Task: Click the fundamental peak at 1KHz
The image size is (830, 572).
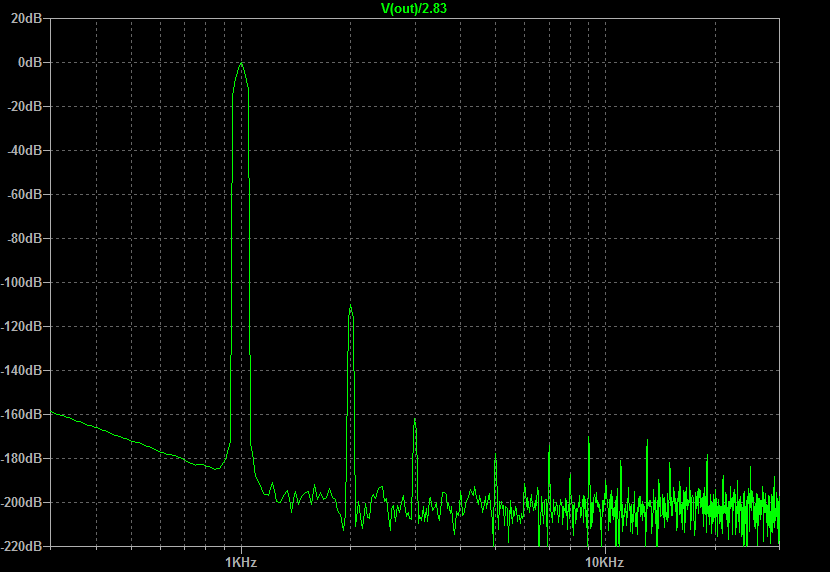Action: (x=241, y=64)
